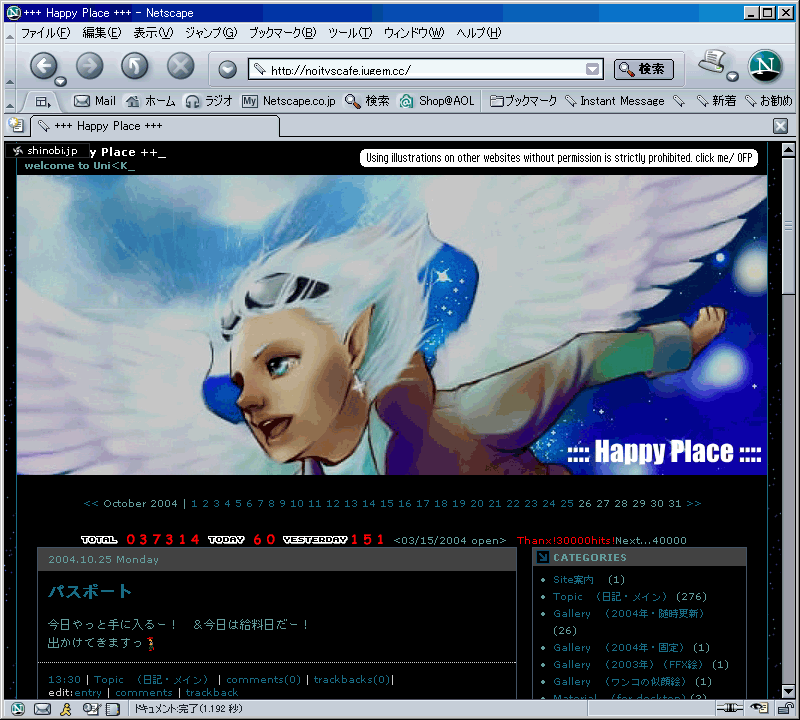Open the Site案内 category link
Viewport: 800px width, 720px height.
(573, 580)
